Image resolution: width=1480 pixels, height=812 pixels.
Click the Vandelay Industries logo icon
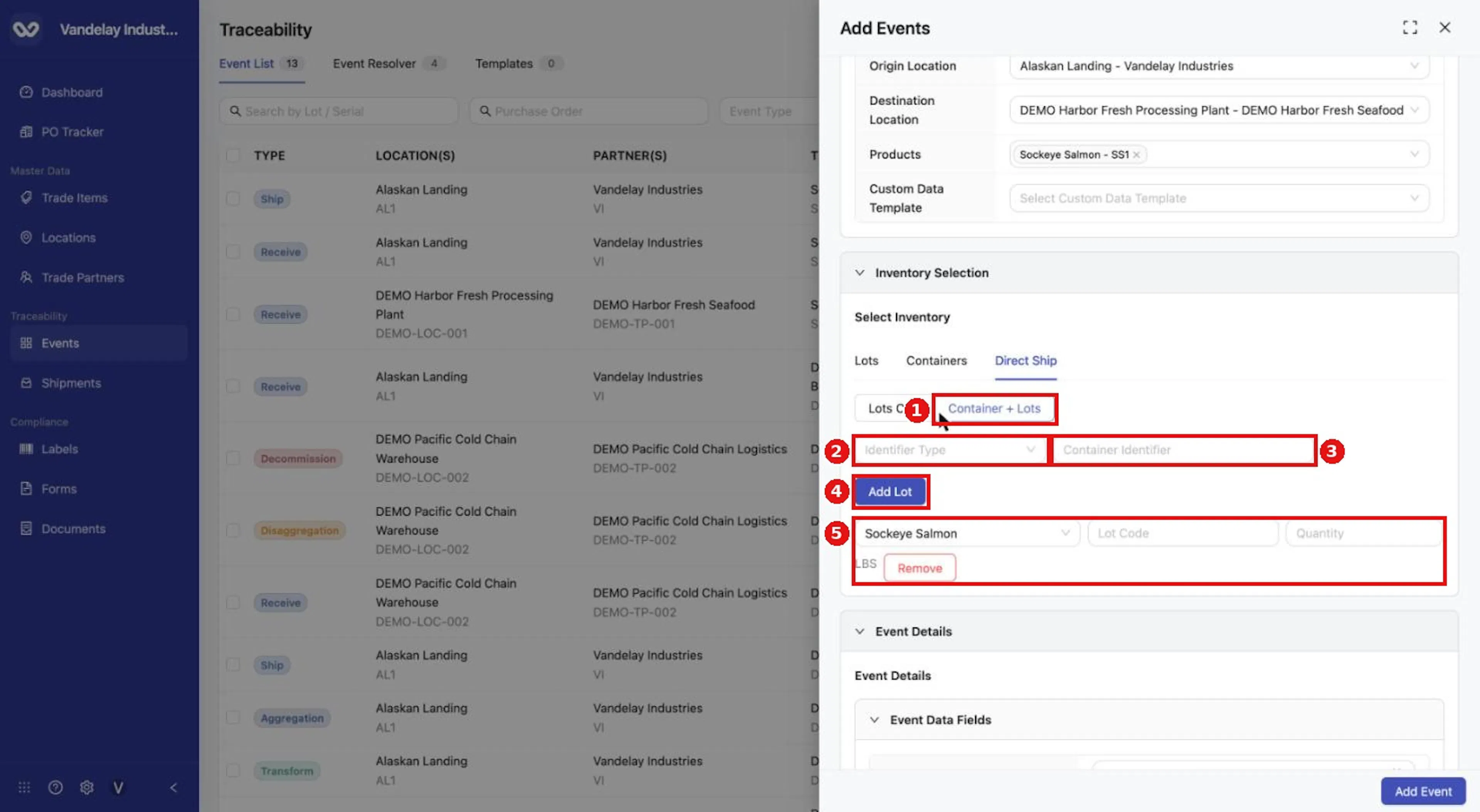pyautogui.click(x=26, y=29)
